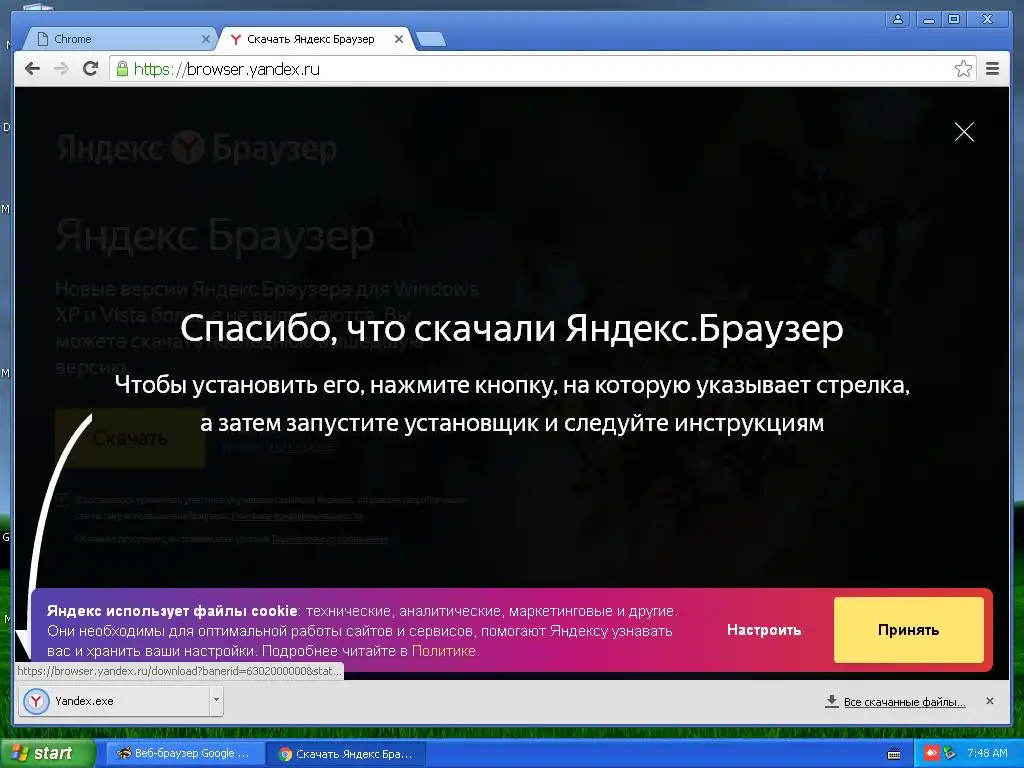The height and width of the screenshot is (768, 1024).
Task: Click the red tray icon in system tray
Action: click(x=931, y=753)
